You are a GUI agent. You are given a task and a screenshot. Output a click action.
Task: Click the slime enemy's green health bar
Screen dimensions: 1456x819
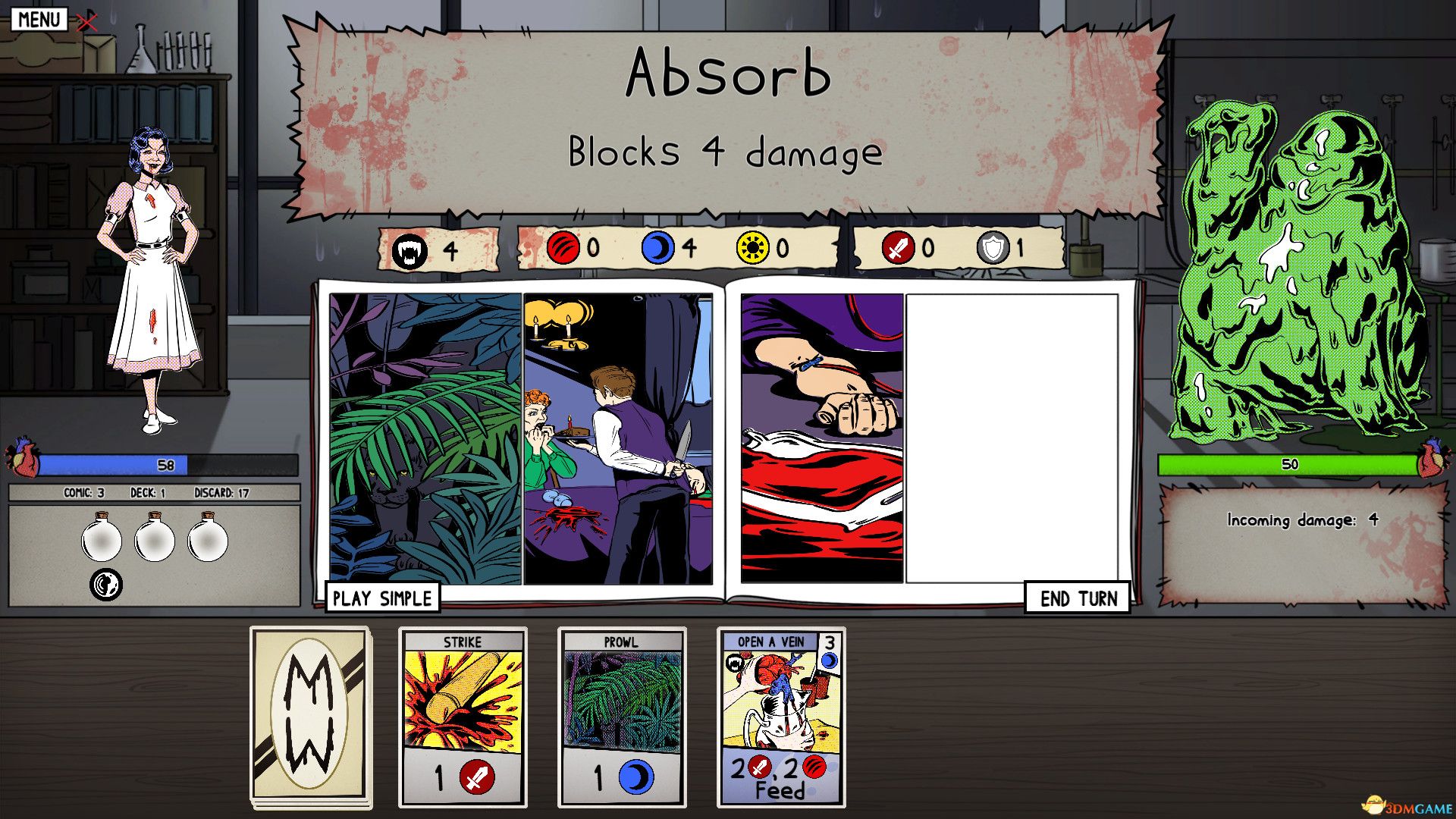pyautogui.click(x=1288, y=465)
